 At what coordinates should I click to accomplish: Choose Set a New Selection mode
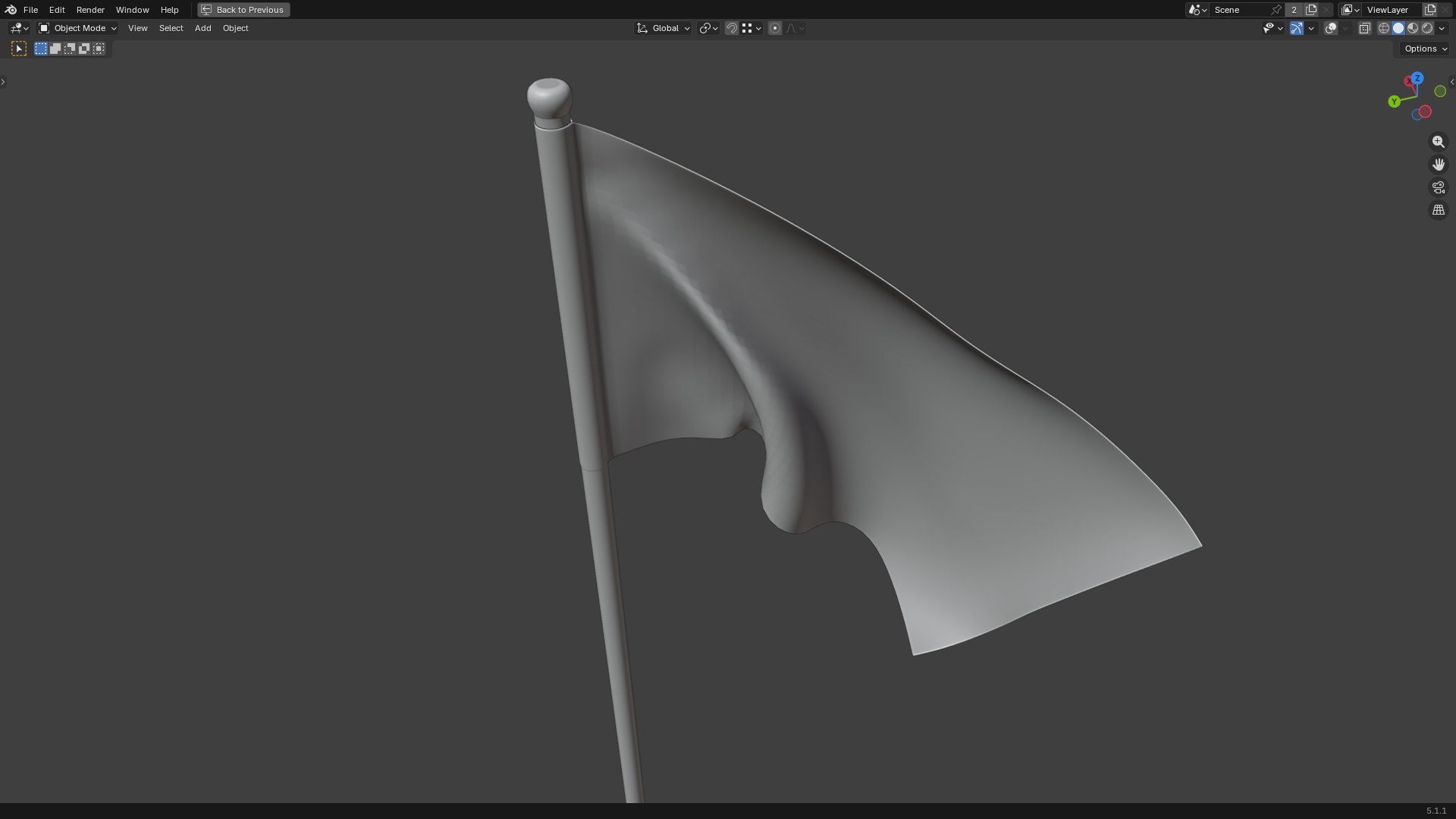pyautogui.click(x=41, y=49)
